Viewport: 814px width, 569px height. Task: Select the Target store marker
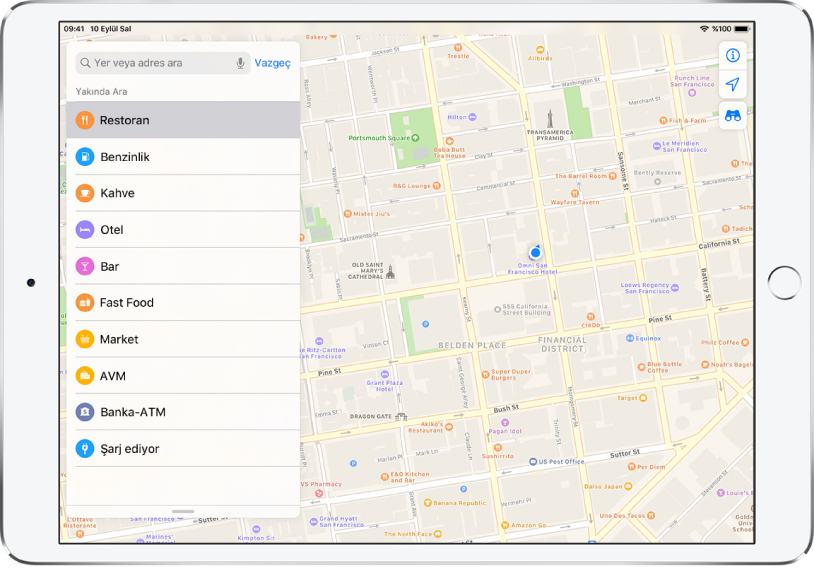[x=643, y=398]
